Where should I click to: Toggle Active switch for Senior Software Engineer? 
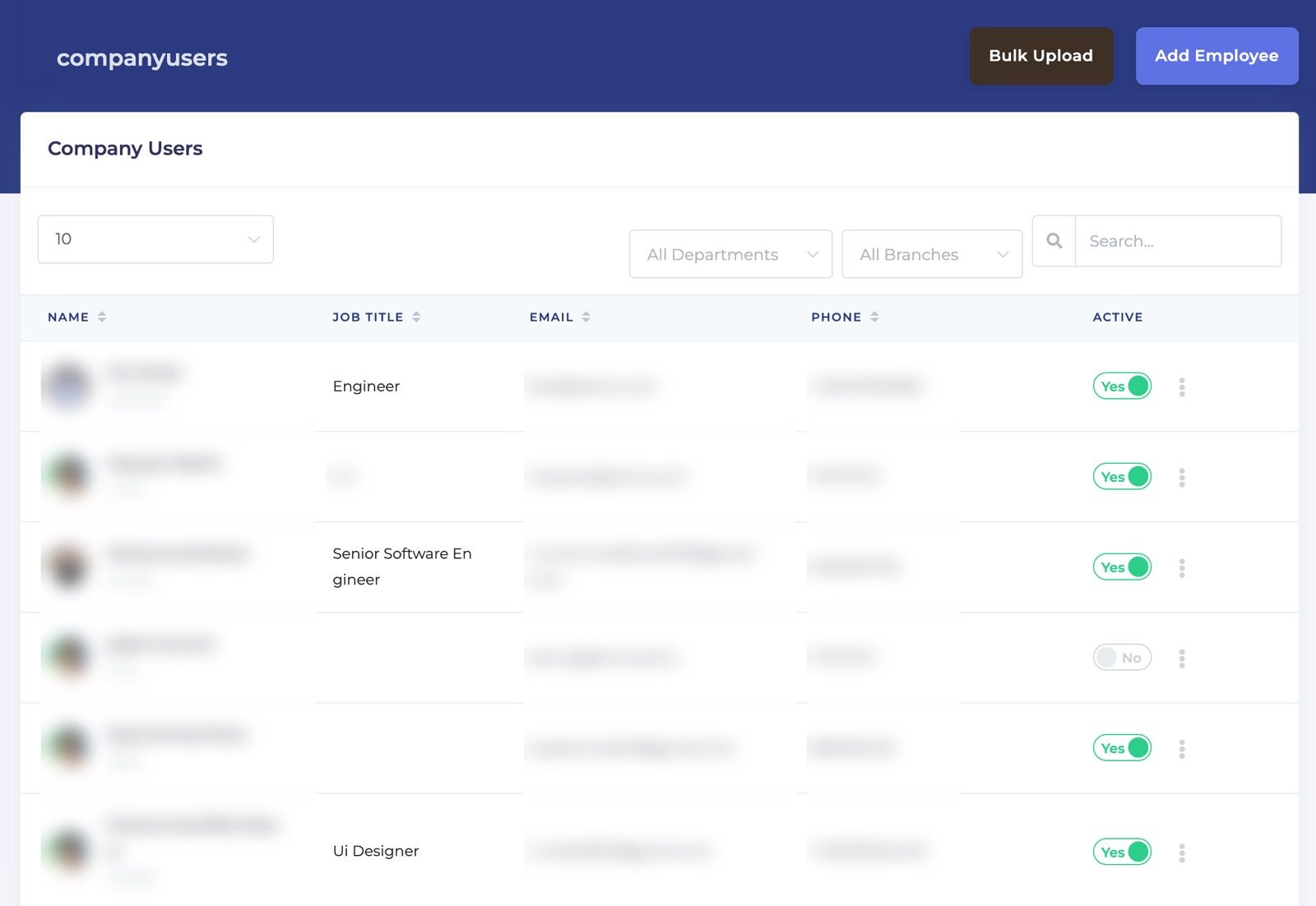(1122, 566)
